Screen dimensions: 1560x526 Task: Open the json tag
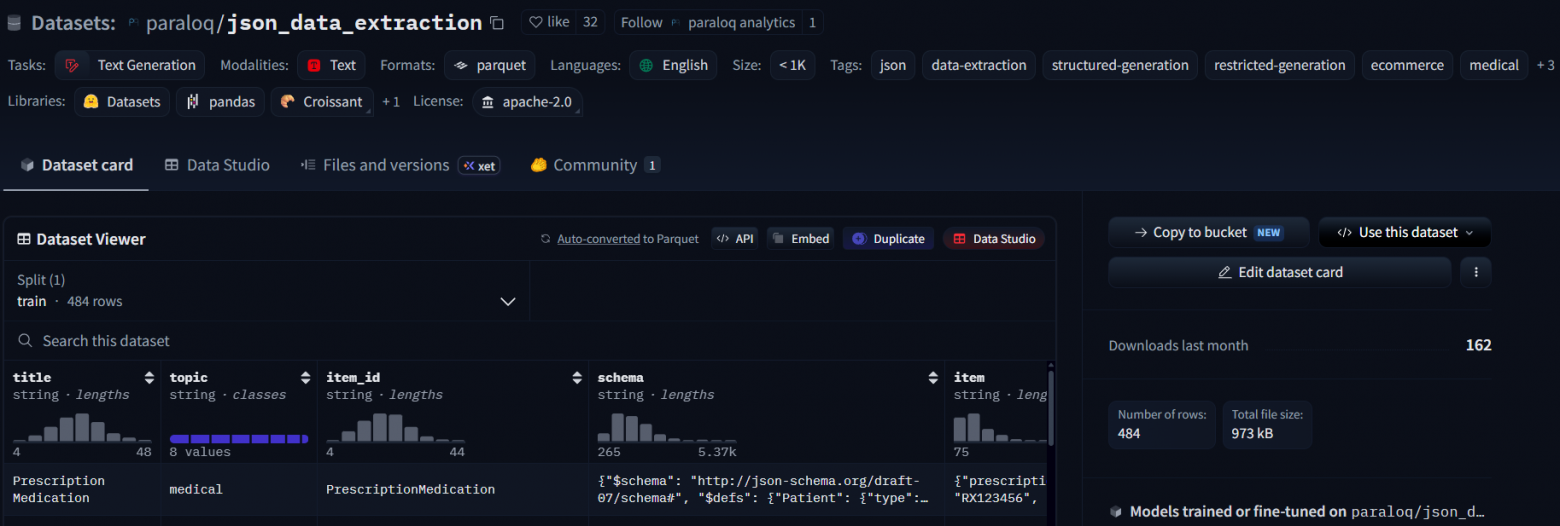click(893, 65)
